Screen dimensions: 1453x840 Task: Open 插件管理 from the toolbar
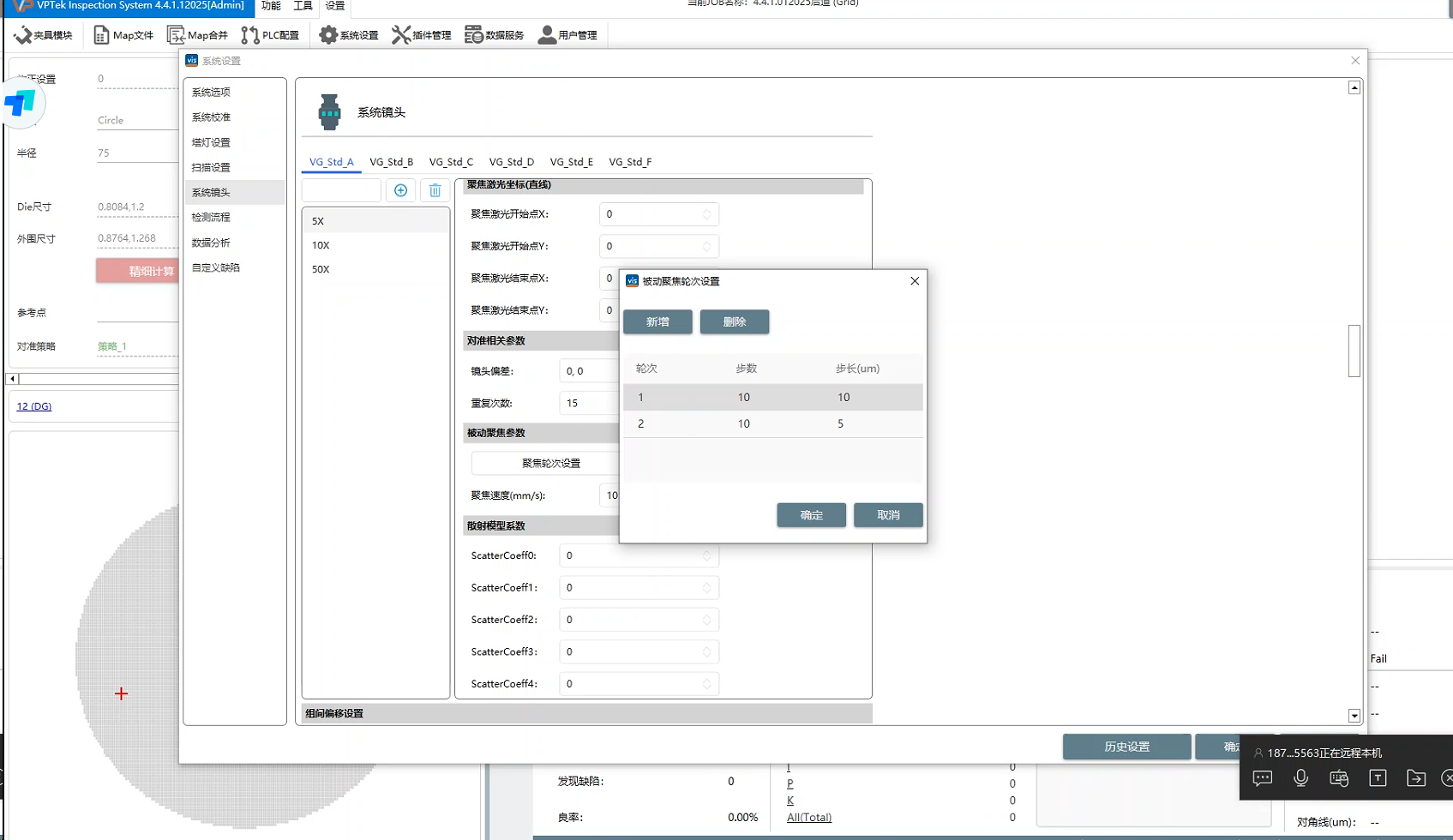[421, 35]
